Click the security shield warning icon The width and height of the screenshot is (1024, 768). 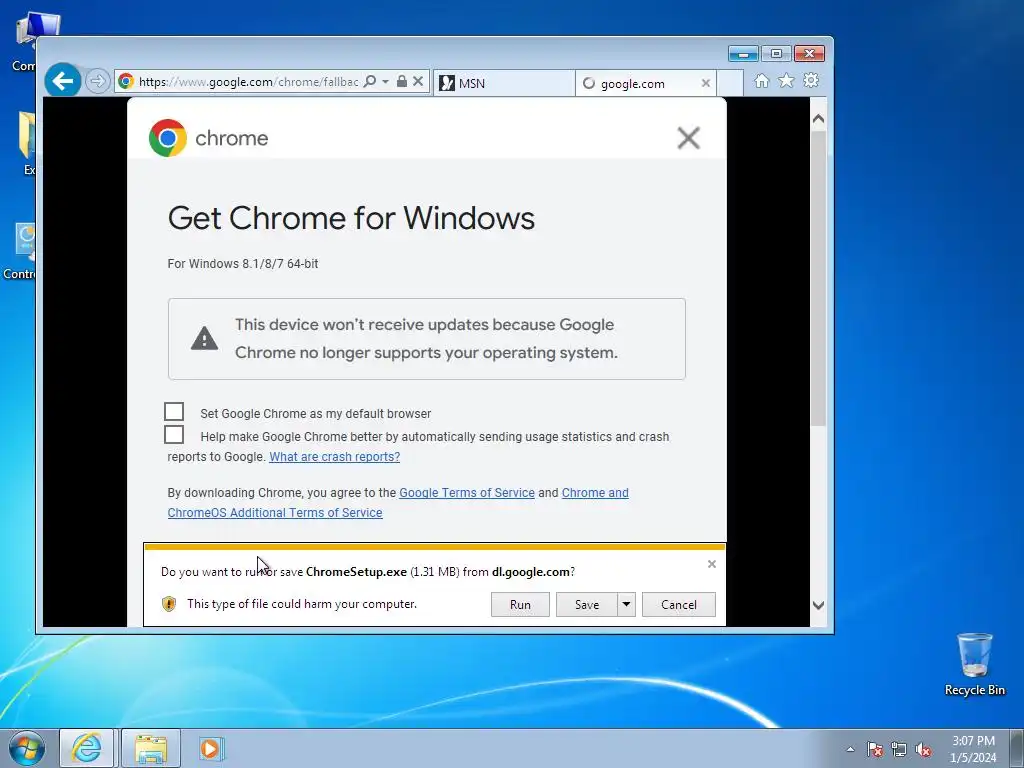pos(168,603)
